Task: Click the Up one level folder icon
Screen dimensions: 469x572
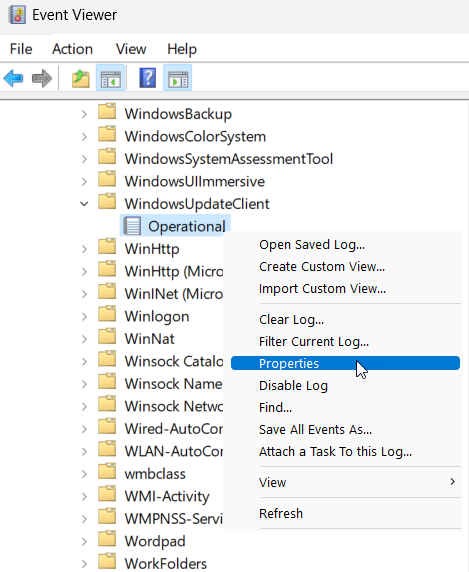Action: (81, 78)
